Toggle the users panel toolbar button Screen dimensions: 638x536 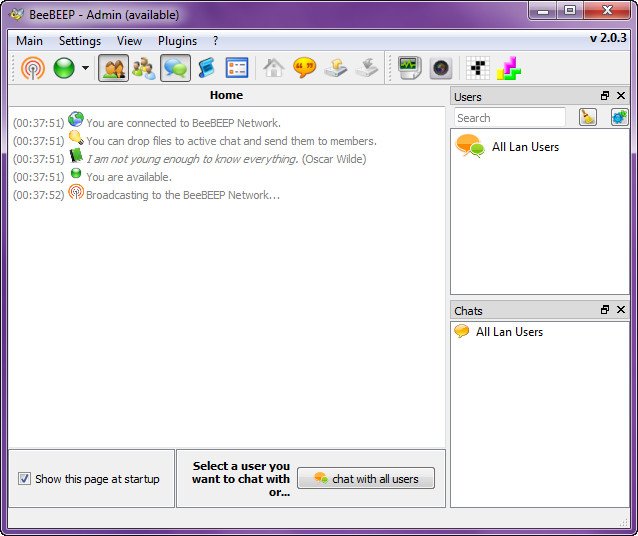pyautogui.click(x=114, y=68)
